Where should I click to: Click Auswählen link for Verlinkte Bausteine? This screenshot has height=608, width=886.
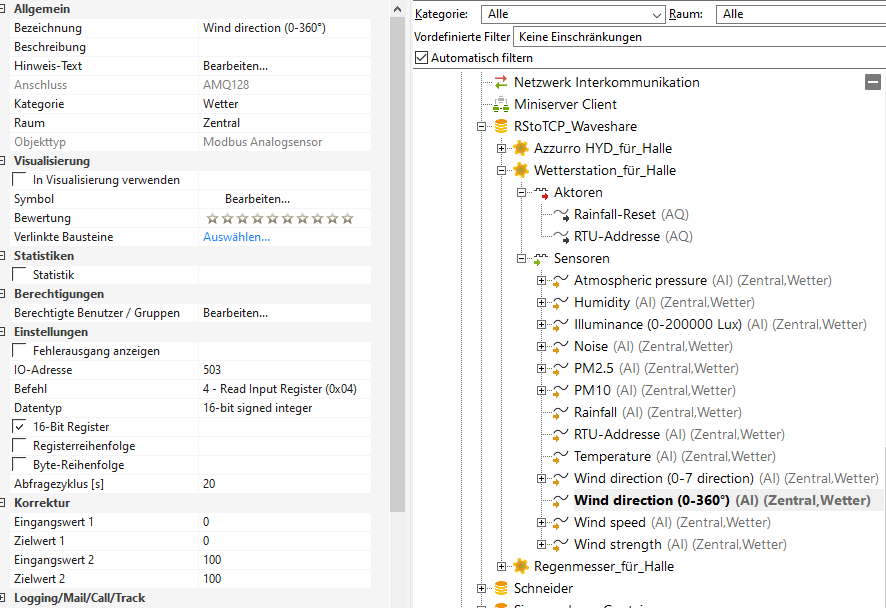tap(236, 237)
